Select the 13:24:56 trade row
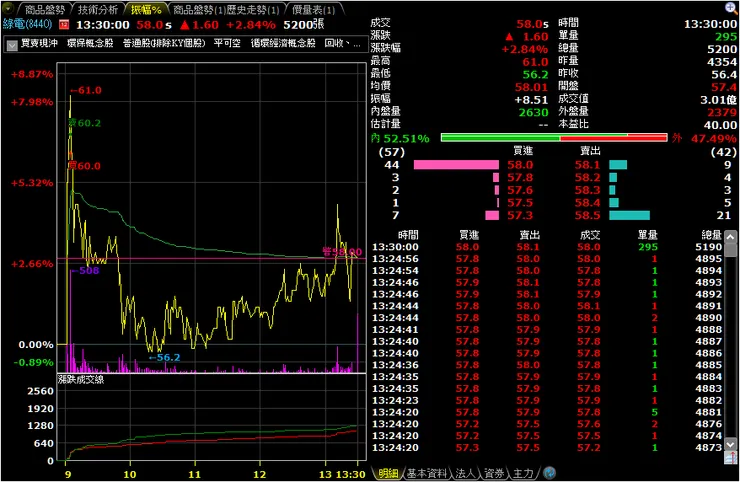The height and width of the screenshot is (482, 740). pos(547,259)
